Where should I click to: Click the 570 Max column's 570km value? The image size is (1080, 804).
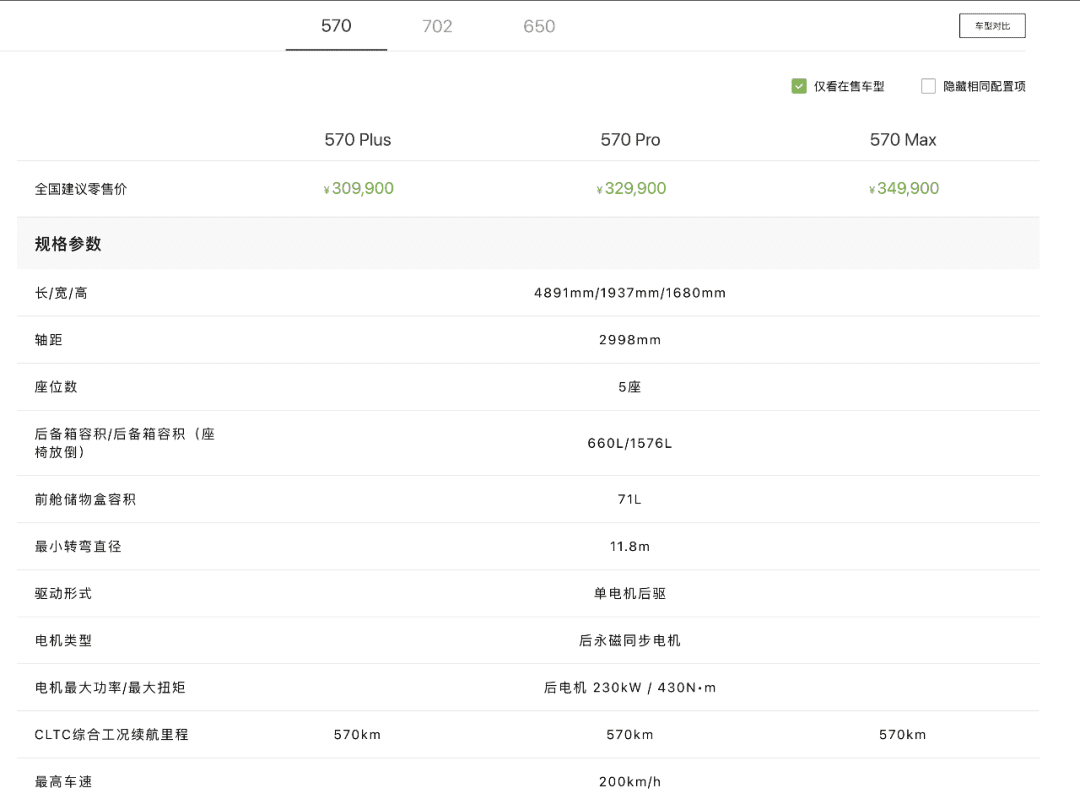point(903,735)
